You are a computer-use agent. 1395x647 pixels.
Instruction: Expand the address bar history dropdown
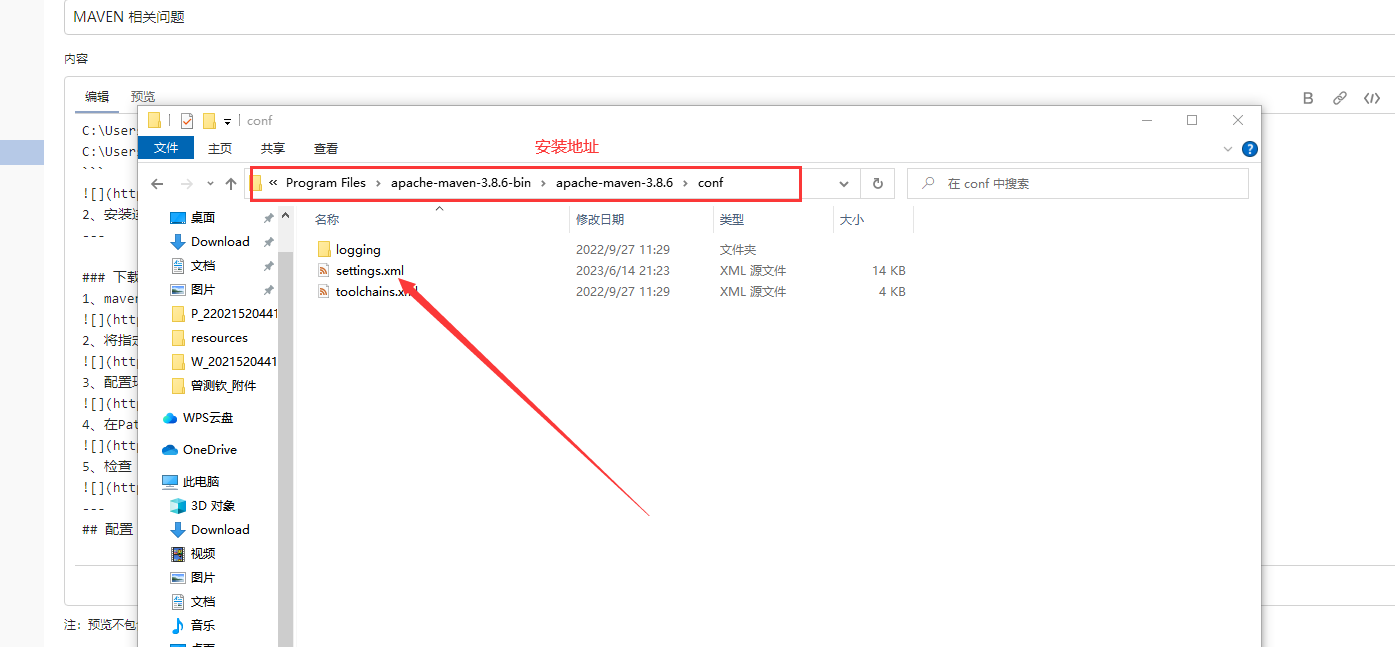845,184
